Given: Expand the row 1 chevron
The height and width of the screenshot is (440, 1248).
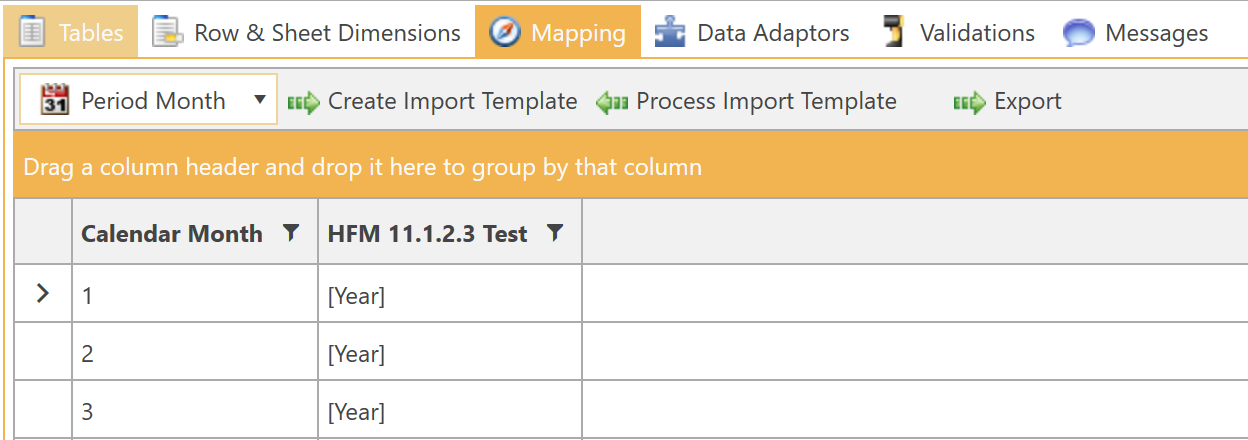Looking at the screenshot, I should [43, 294].
